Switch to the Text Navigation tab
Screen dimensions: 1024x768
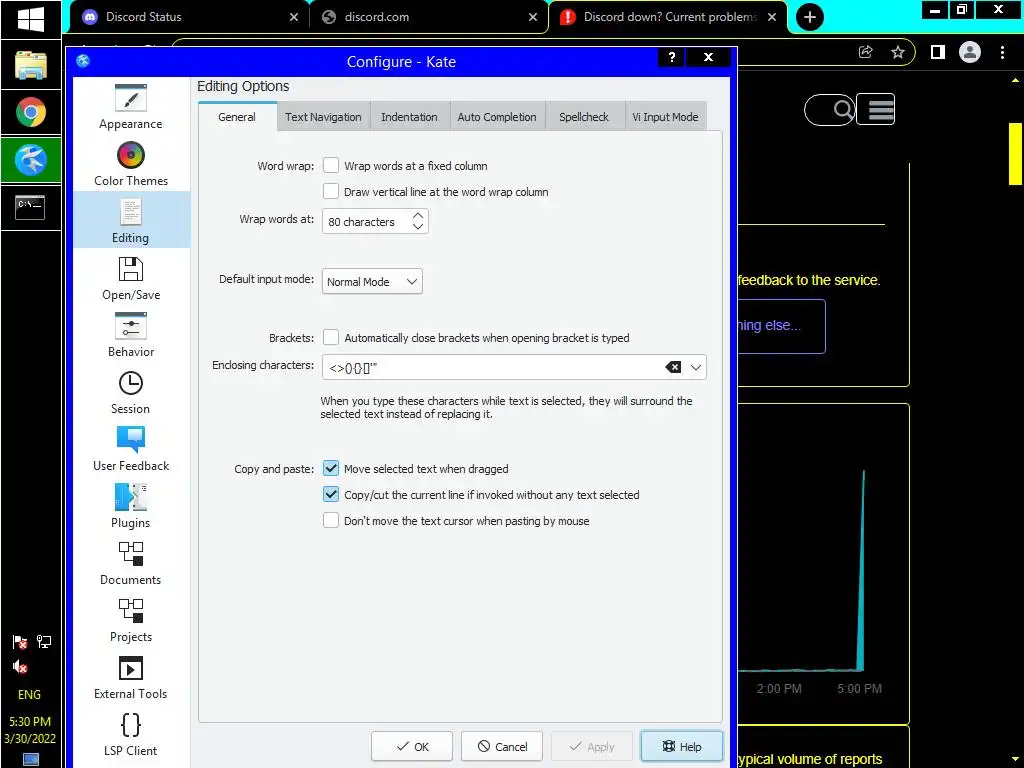[x=323, y=117]
